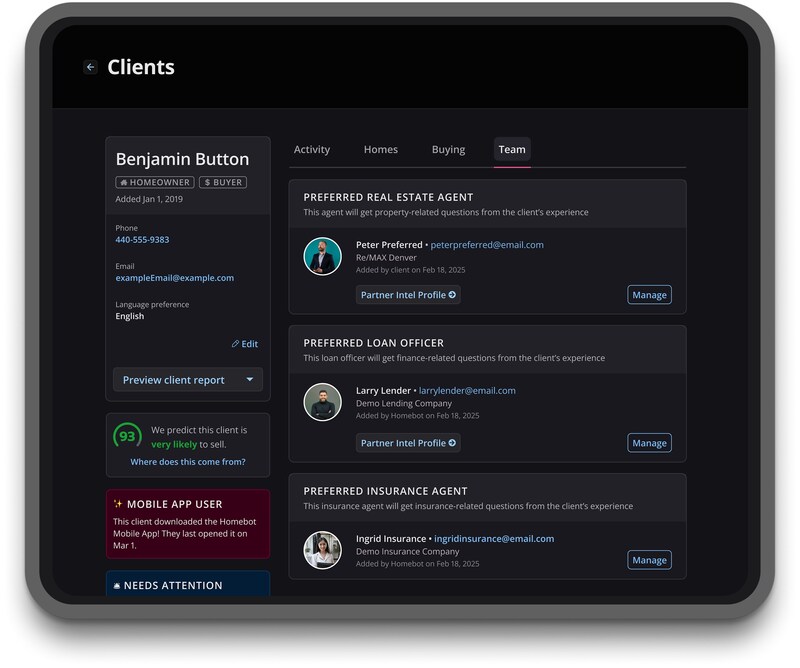Switch to the Activity tab
This screenshot has width=800, height=668.
[312, 150]
